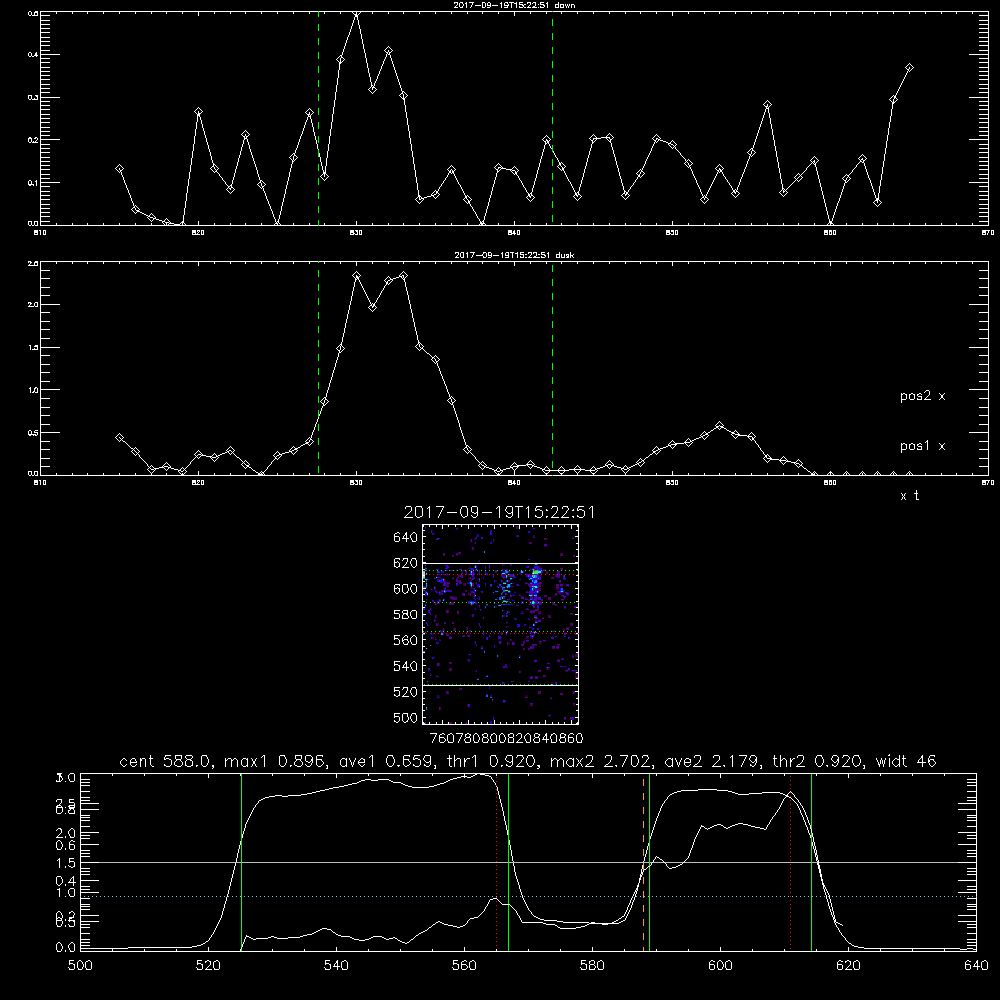Image resolution: width=1000 pixels, height=1000 pixels.
Task: Click the right green dashed line in the dusk plot
Action: [x=552, y=369]
